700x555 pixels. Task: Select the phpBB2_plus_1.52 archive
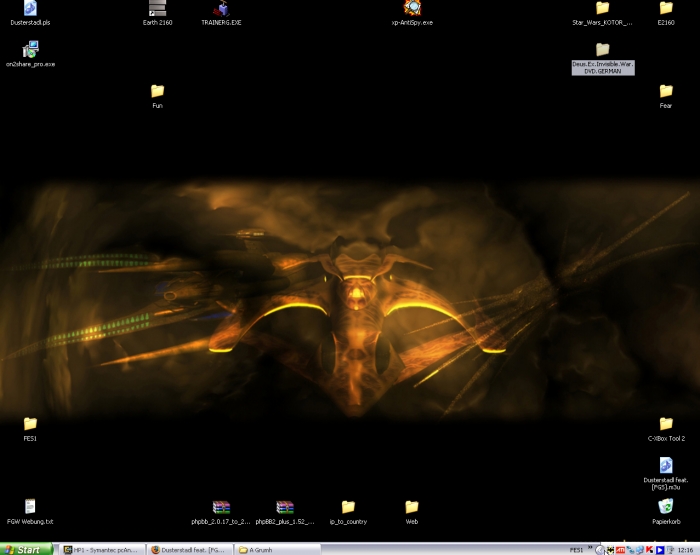[285, 512]
